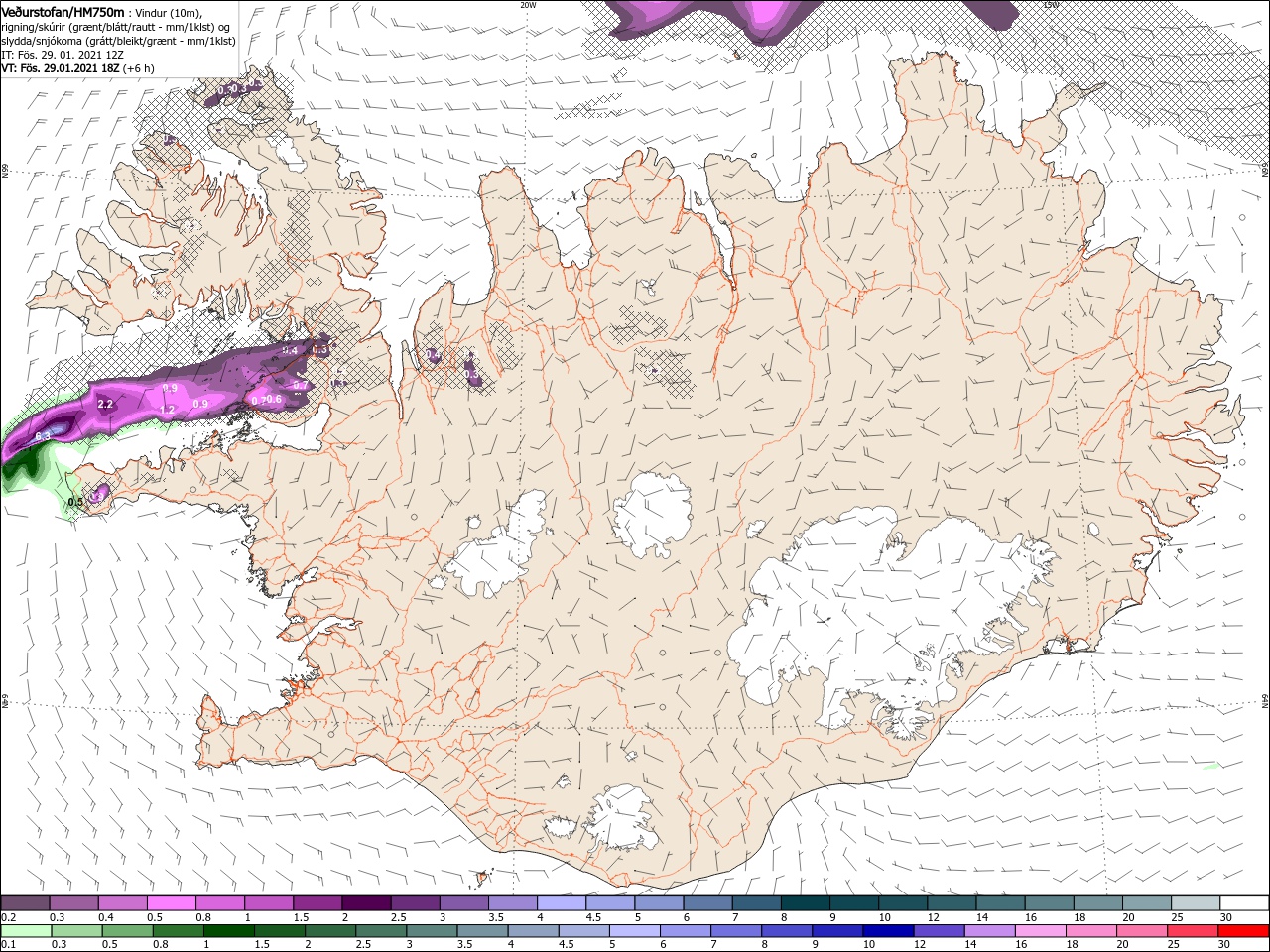
Task: Click the 'VT: Fös. 29.01.2021 18Z (+6 h)' line
Action: (x=77, y=68)
